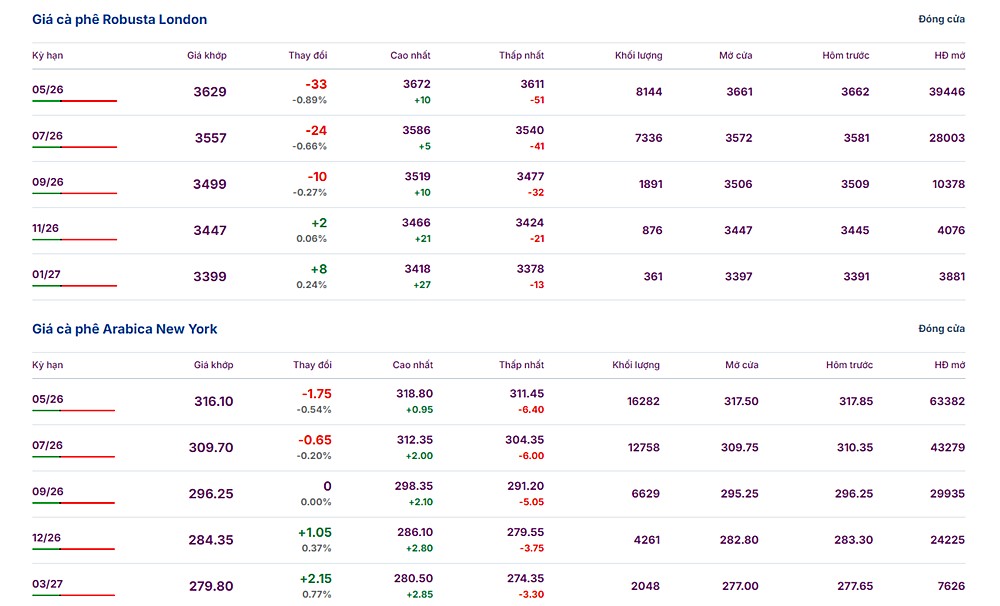1000x606 pixels.
Task: Click the Arabica 07/26 matched price 309.70
Action: pos(211,448)
